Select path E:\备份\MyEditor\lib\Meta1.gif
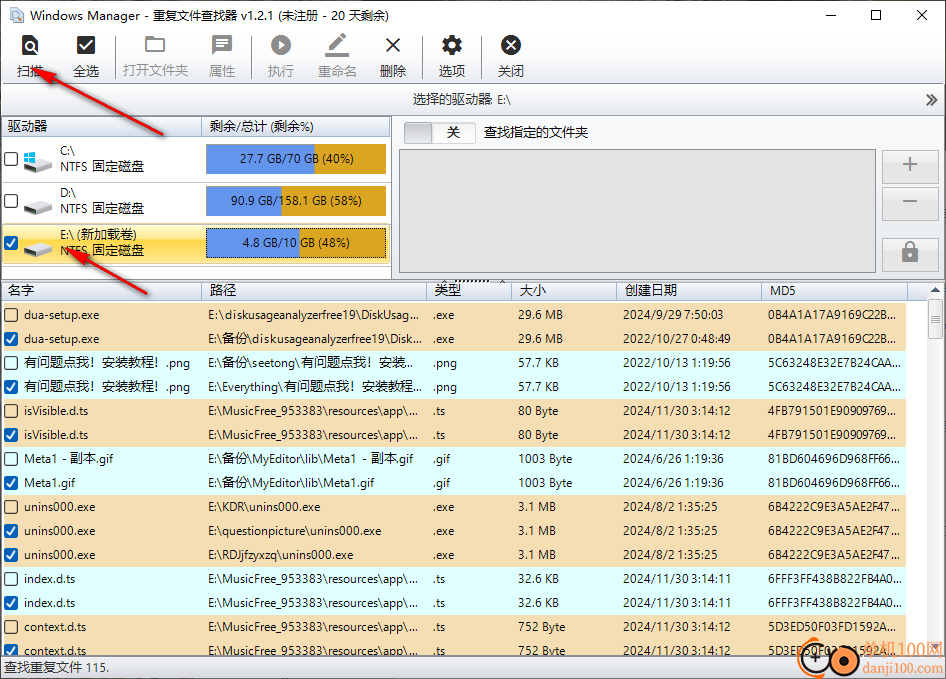The height and width of the screenshot is (679, 946). point(291,483)
